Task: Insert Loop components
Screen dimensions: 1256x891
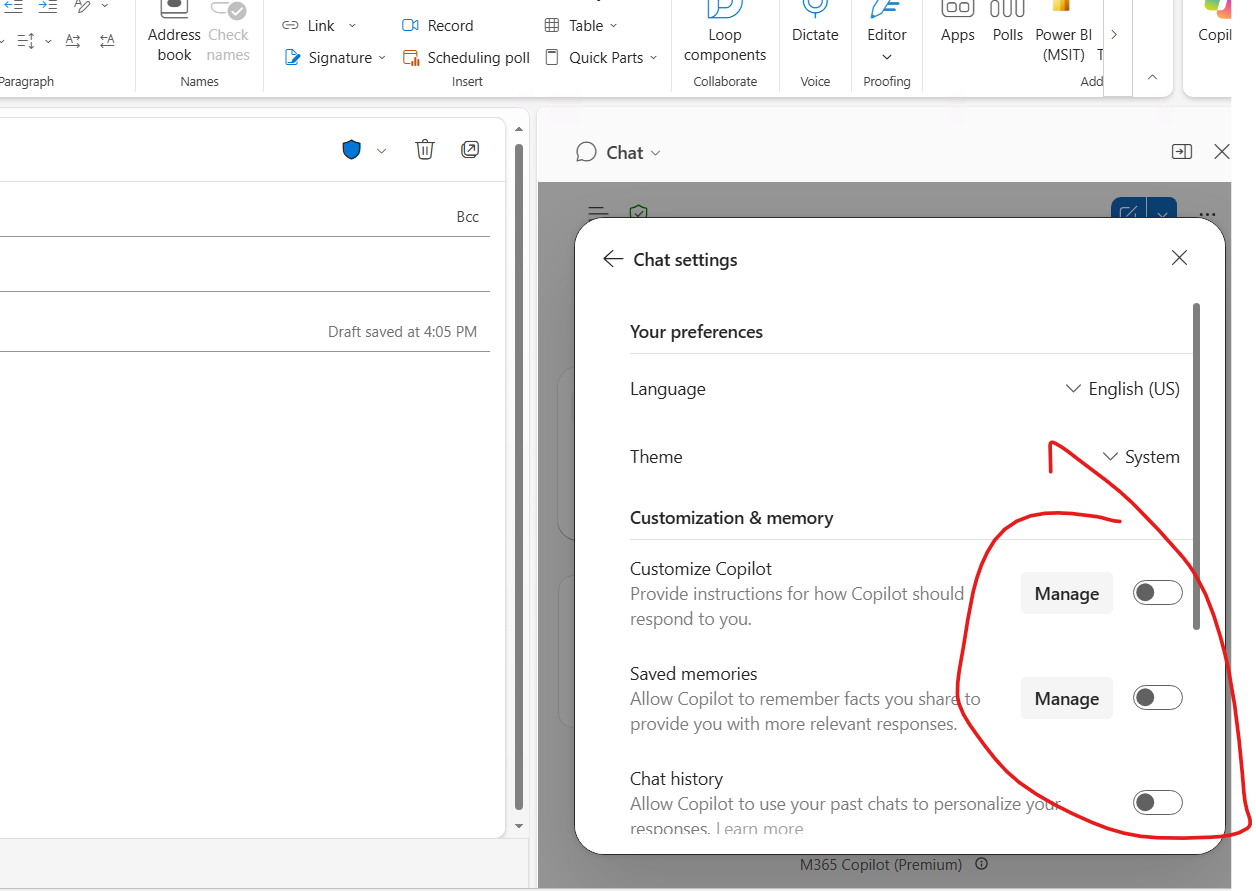Action: coord(725,33)
